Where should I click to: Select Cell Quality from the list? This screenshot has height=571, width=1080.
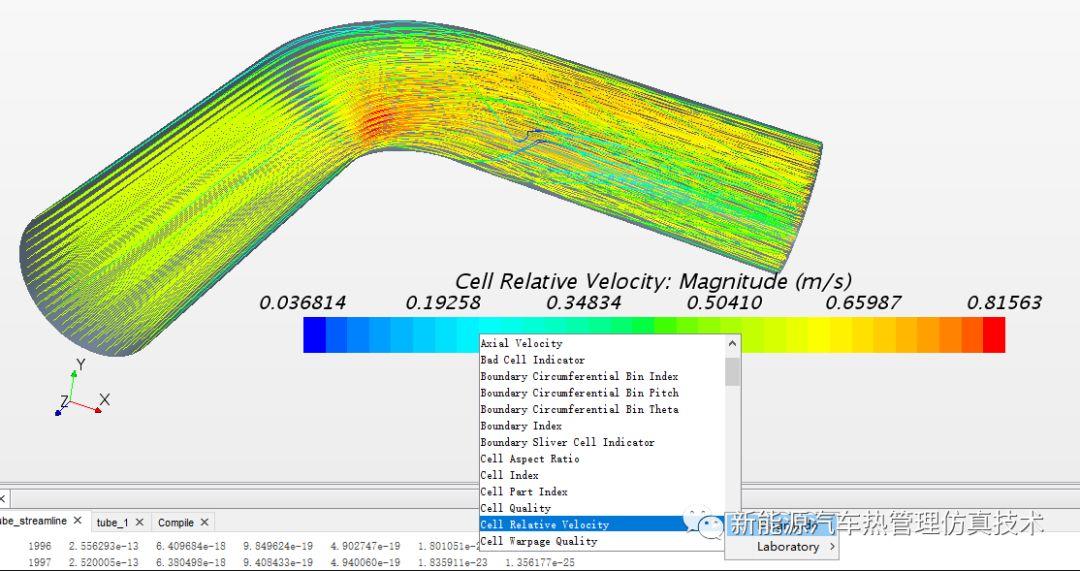point(602,508)
